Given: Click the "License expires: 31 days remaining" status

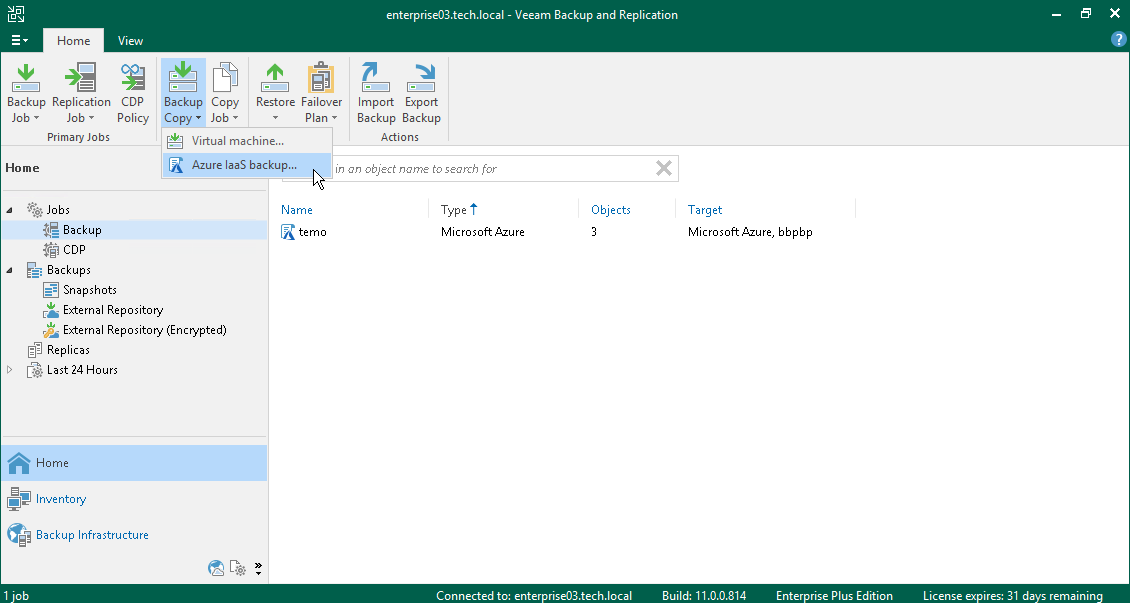Looking at the screenshot, I should 1013,596.
